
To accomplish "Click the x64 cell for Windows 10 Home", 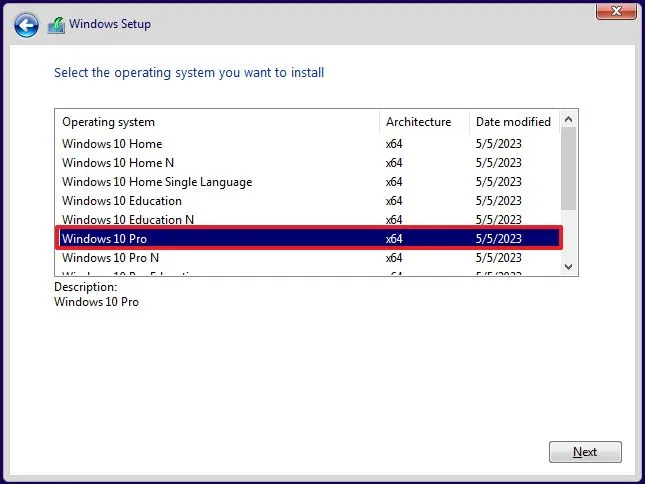I will coord(394,144).
